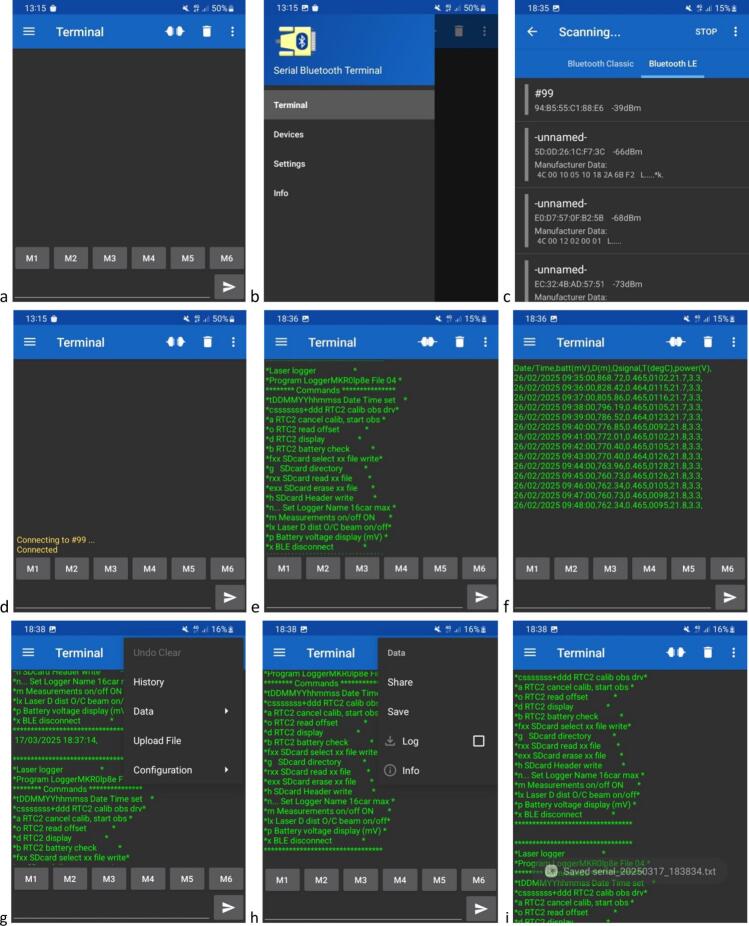Image resolution: width=749 pixels, height=926 pixels.
Task: Open the hamburger menu in panel a
Action: [29, 31]
